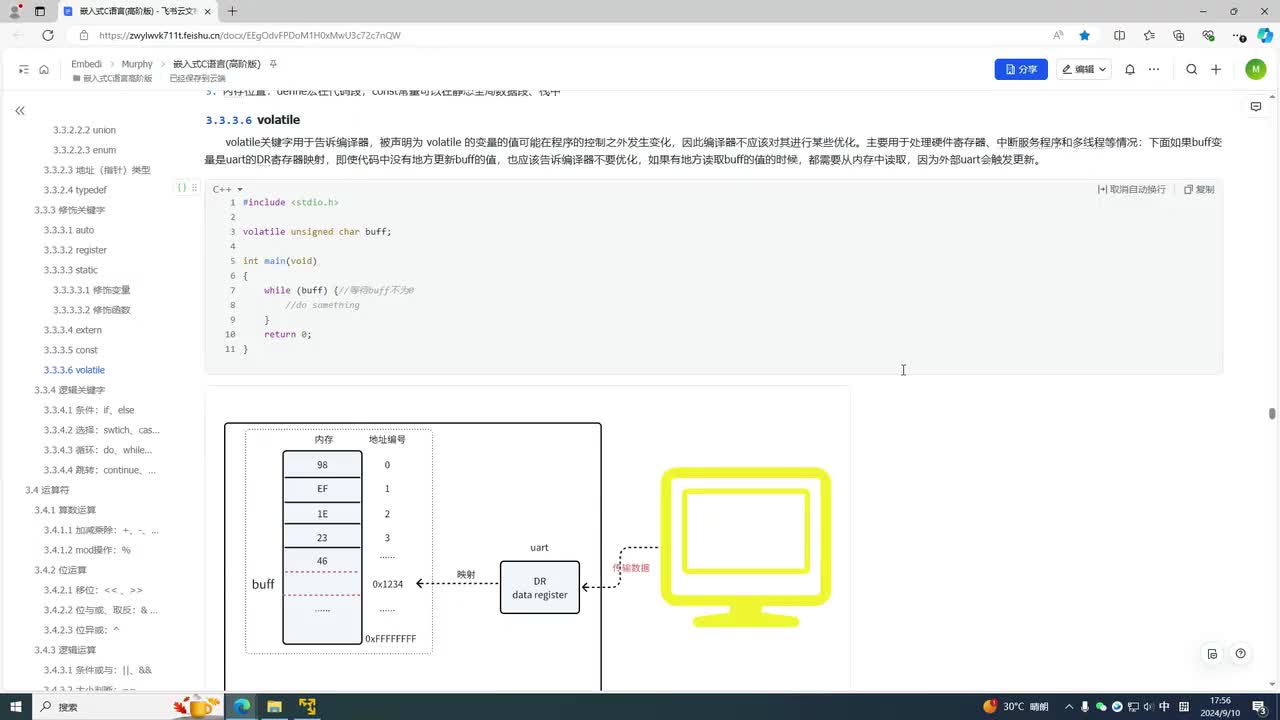Click the uart diagram image
Screen dimensions: 1280x720
[x=527, y=538]
